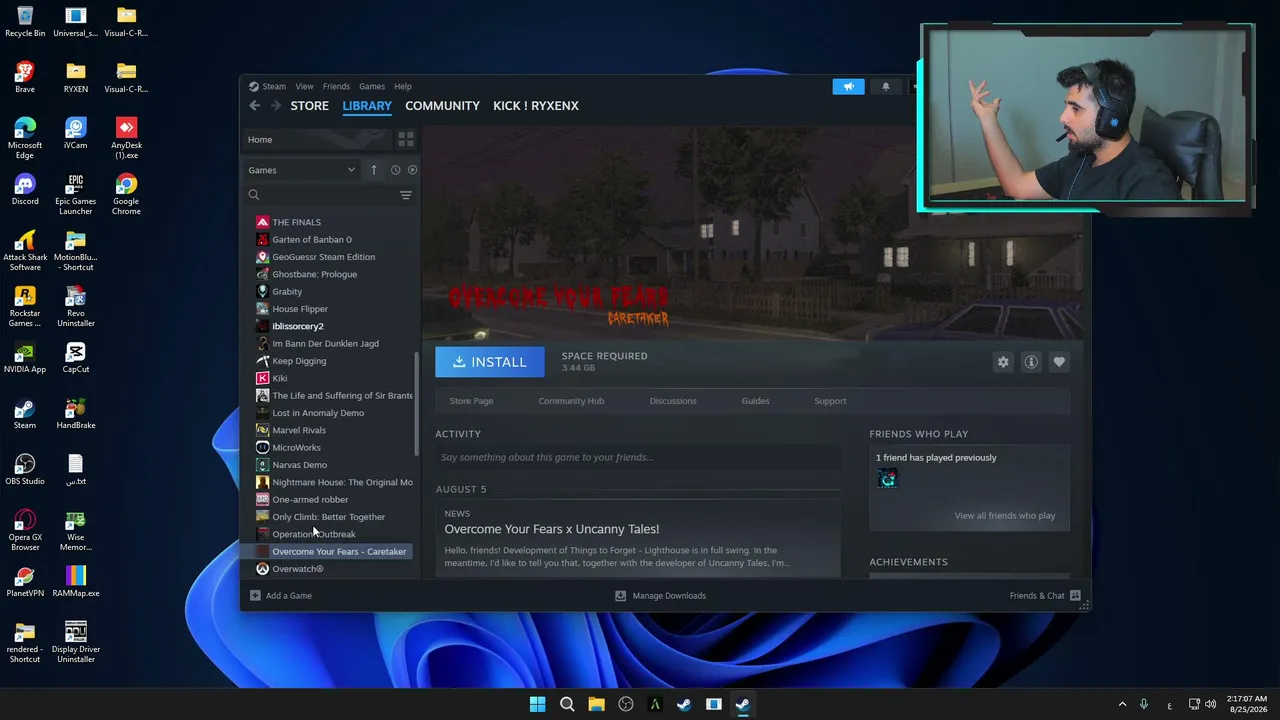Select the Opera GX Browser desktop icon

[25, 531]
